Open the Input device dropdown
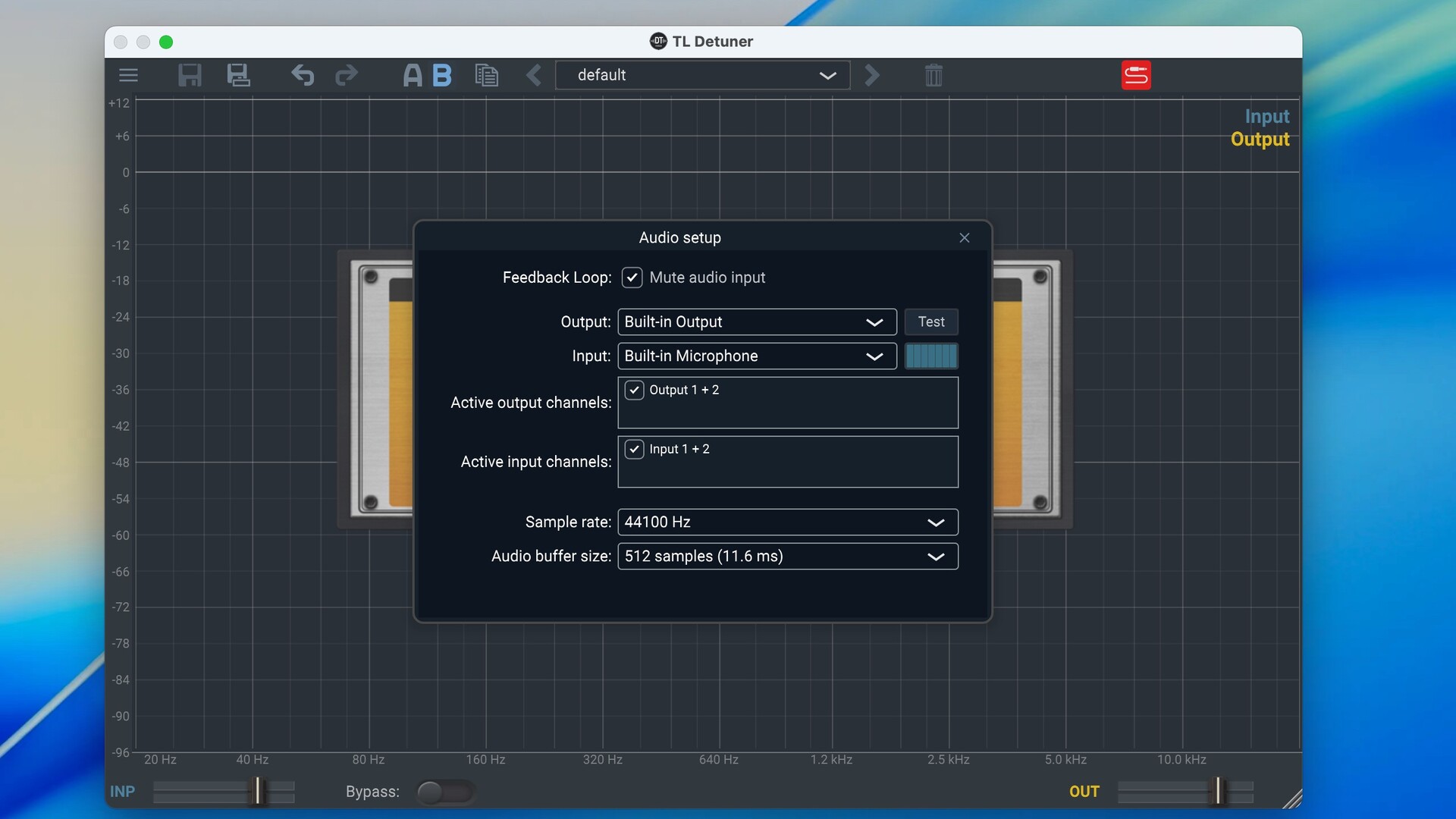The image size is (1456, 819). [757, 356]
